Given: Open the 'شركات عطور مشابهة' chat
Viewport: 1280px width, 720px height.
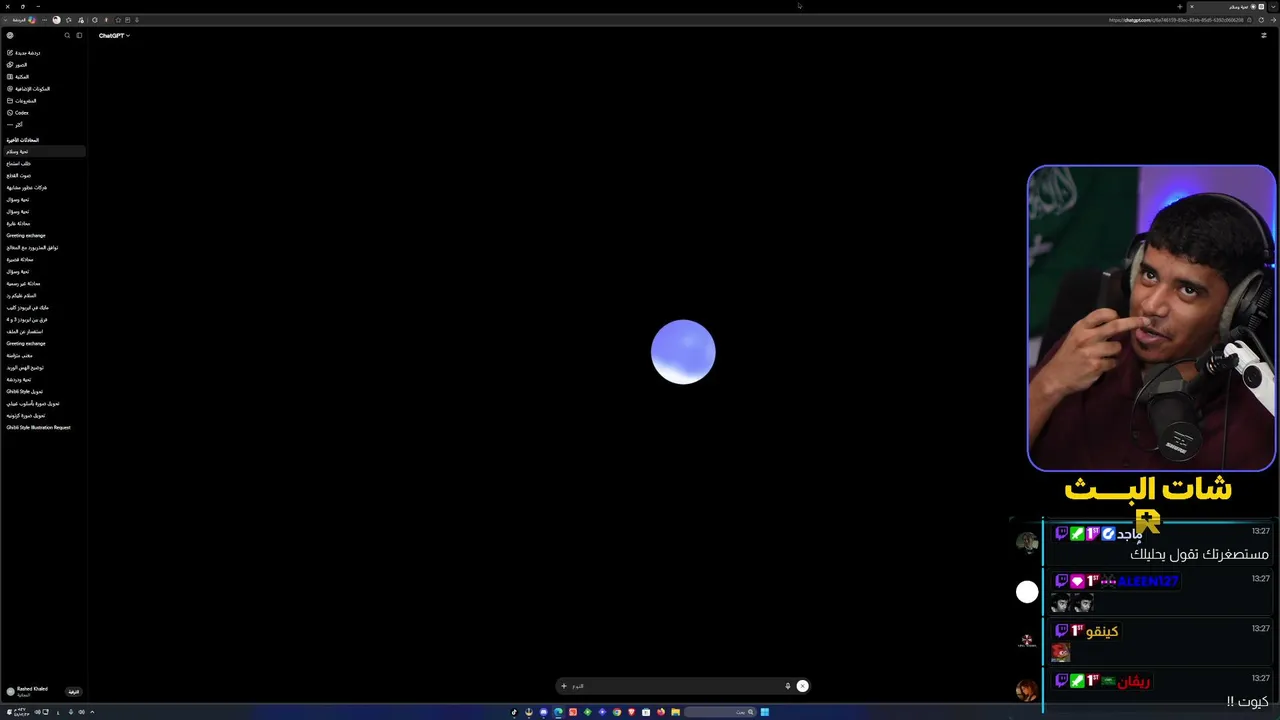Looking at the screenshot, I should pos(27,188).
